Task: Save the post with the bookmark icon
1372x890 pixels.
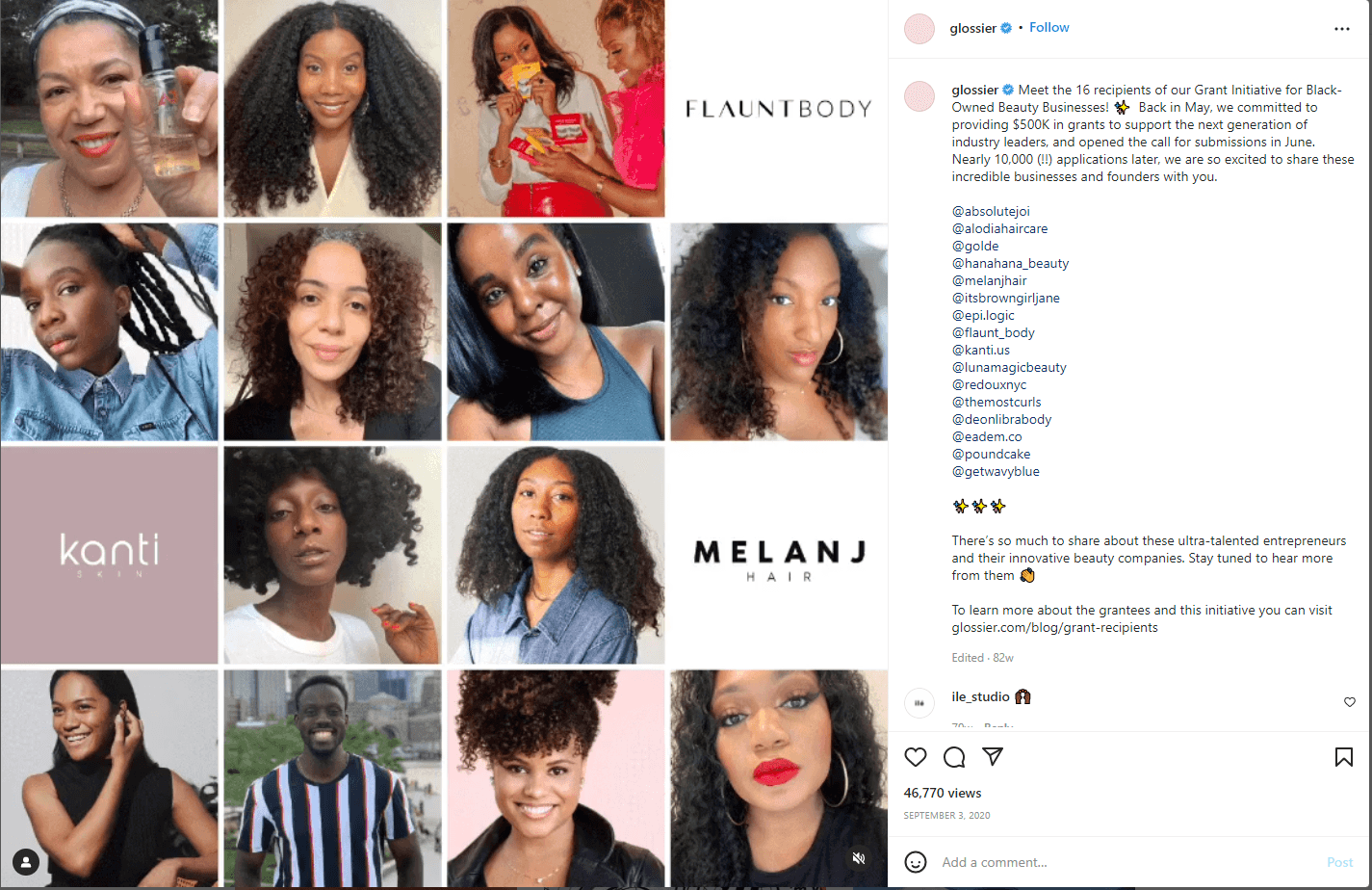Action: coord(1344,757)
